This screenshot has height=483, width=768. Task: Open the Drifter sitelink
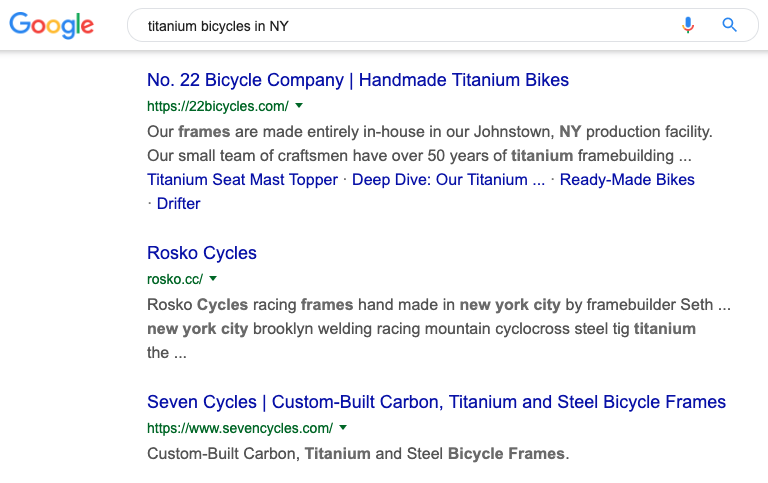178,203
